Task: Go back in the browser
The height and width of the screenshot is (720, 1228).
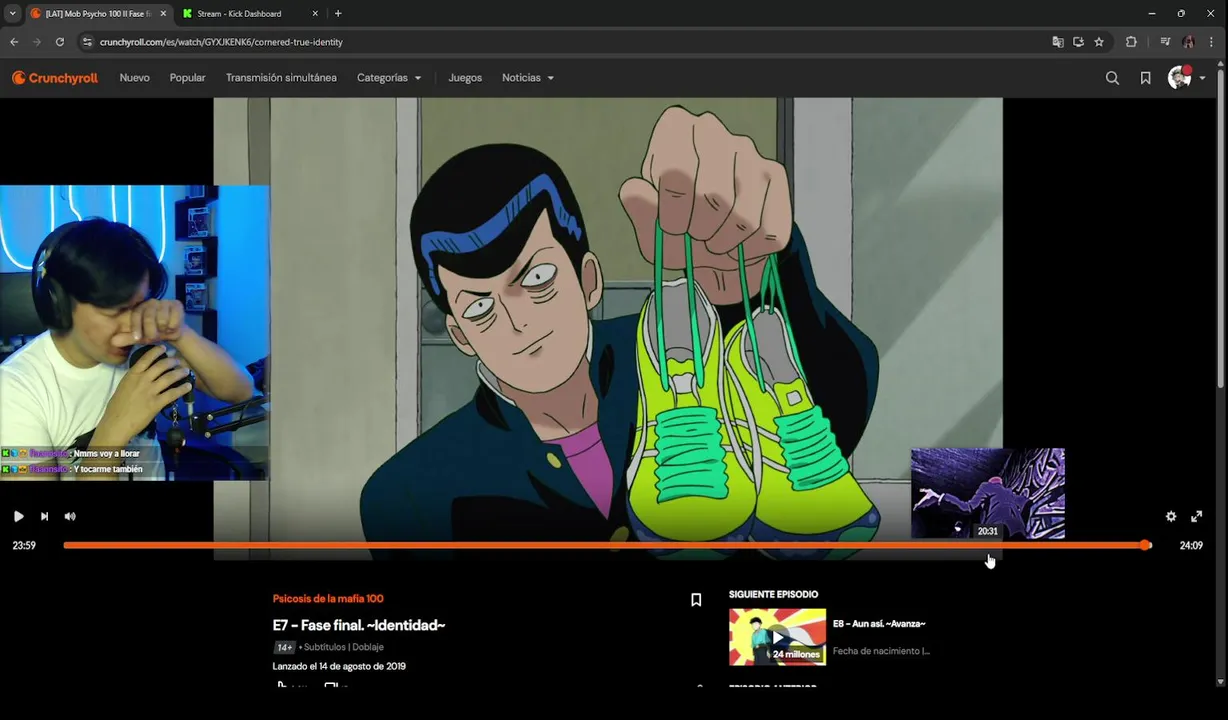Action: pyautogui.click(x=14, y=42)
